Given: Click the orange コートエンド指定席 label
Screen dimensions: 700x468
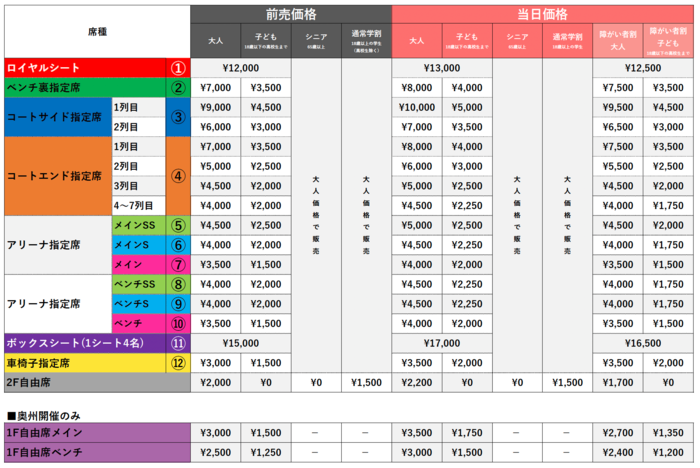Looking at the screenshot, I should pos(56,176).
